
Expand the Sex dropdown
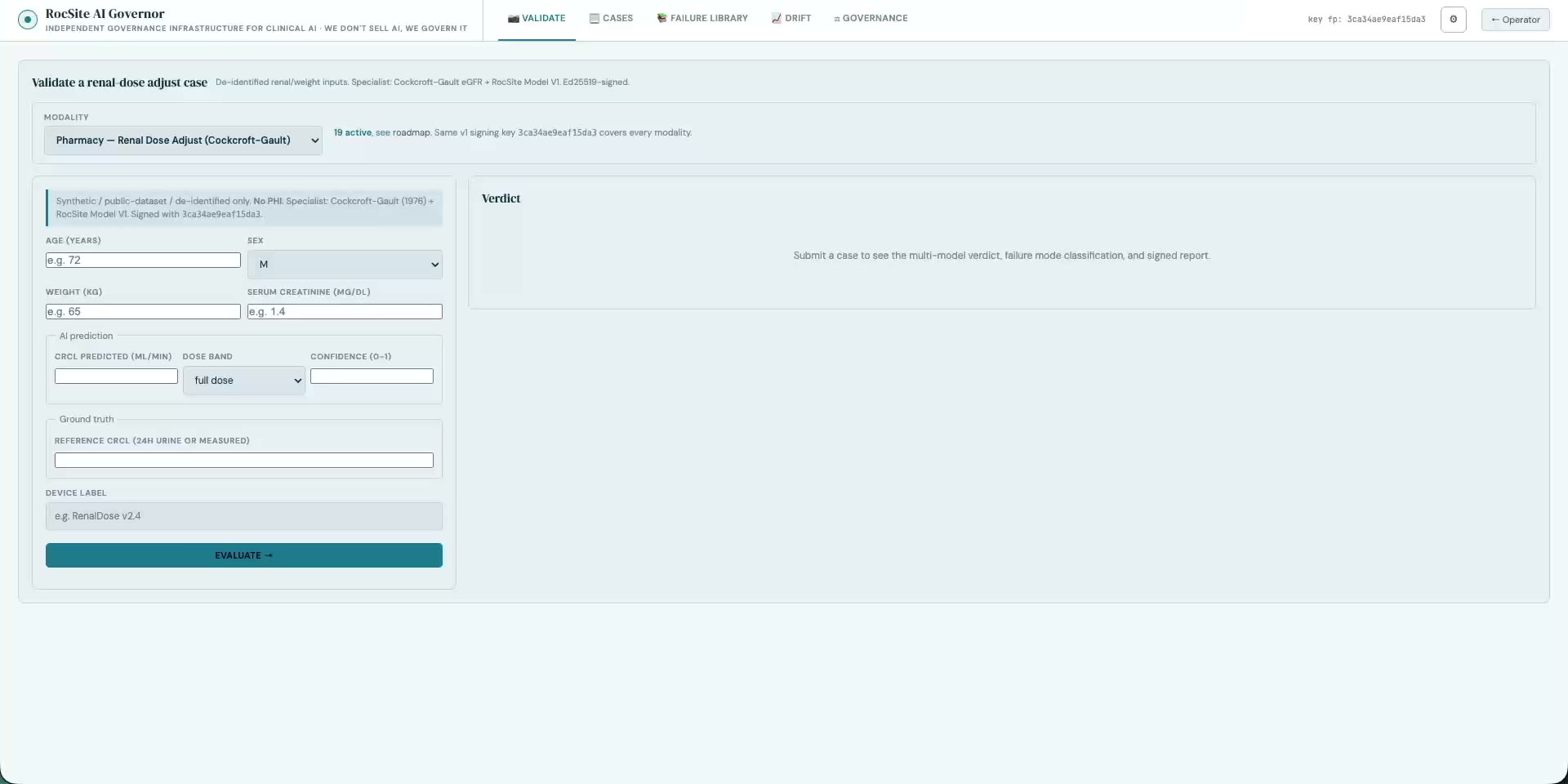pyautogui.click(x=345, y=265)
